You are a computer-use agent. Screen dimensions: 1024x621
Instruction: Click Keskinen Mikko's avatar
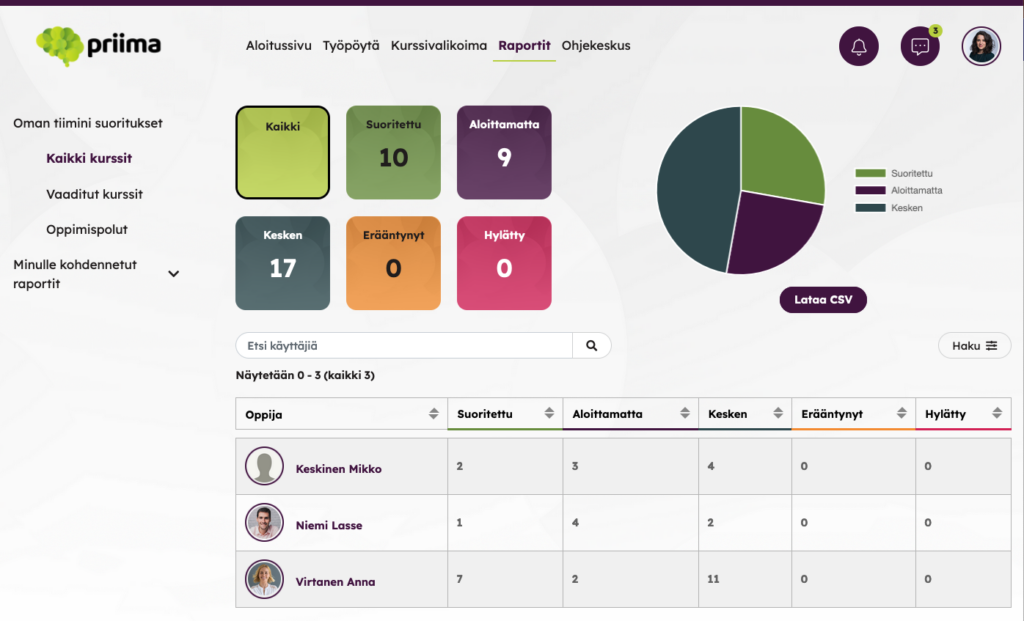tap(264, 466)
